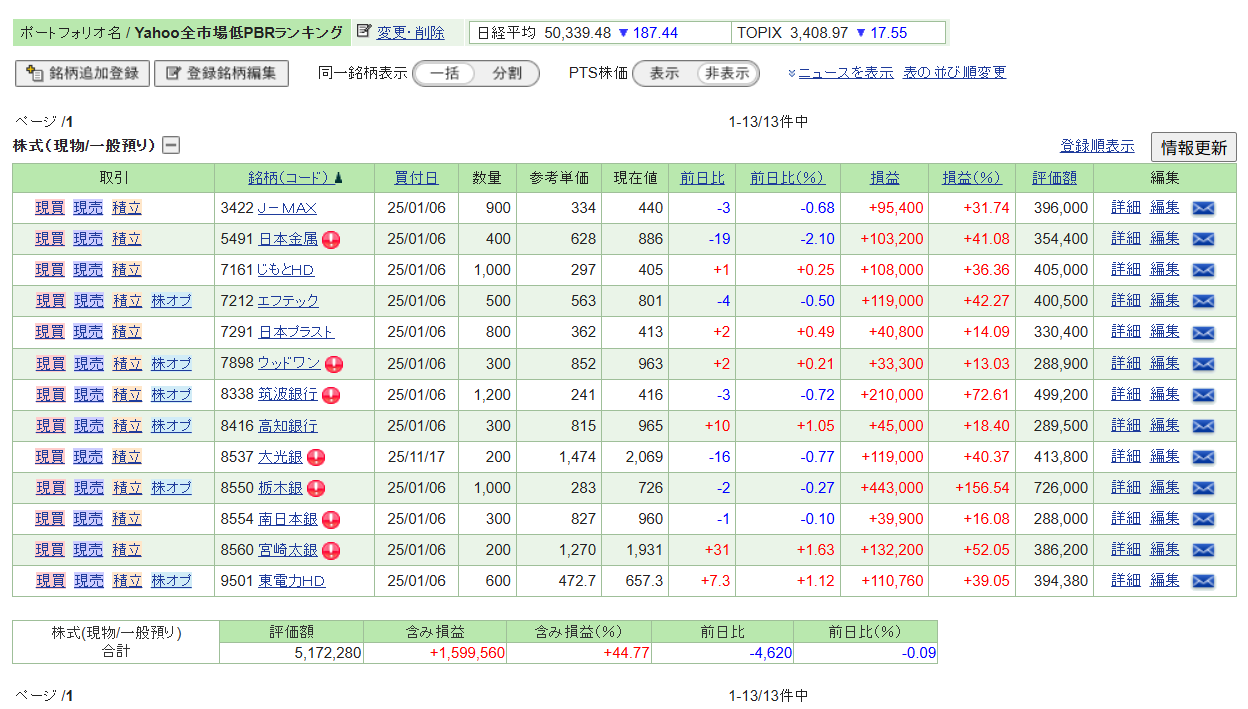The height and width of the screenshot is (709, 1248).
Task: Open the mail alert icon for 東電力HD
Action: coord(1203,581)
